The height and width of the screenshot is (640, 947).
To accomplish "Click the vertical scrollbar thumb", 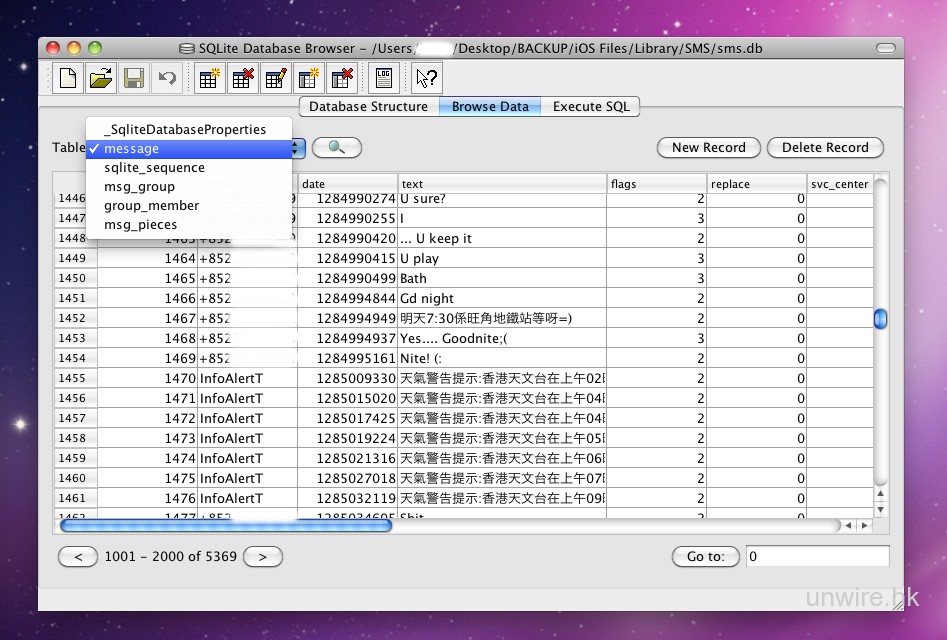I will tap(880, 319).
